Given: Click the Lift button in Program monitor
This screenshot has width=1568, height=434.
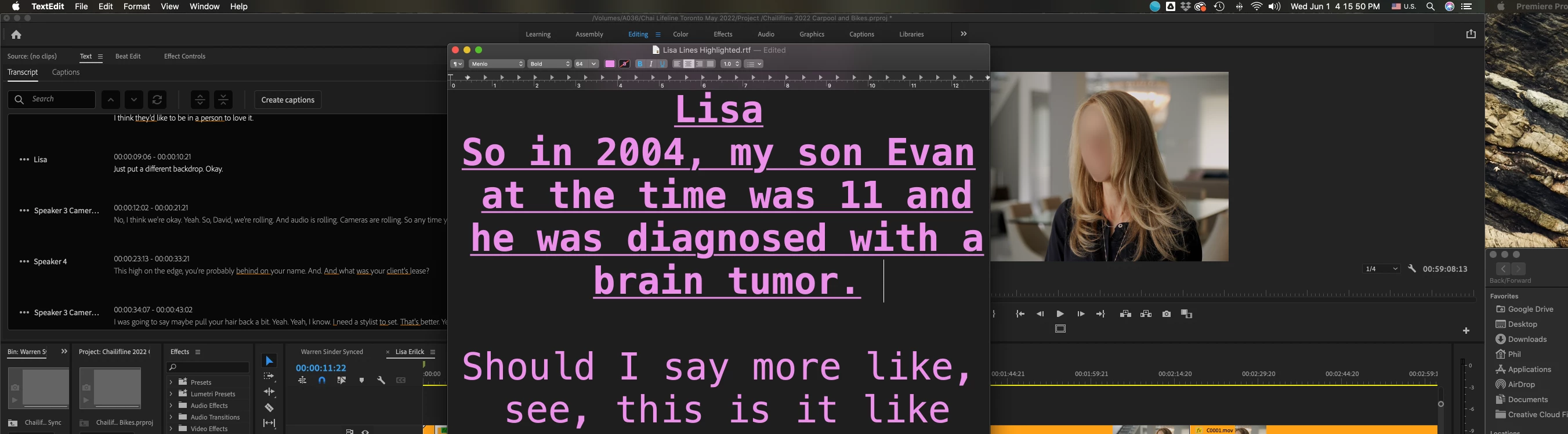Looking at the screenshot, I should click(x=1125, y=314).
